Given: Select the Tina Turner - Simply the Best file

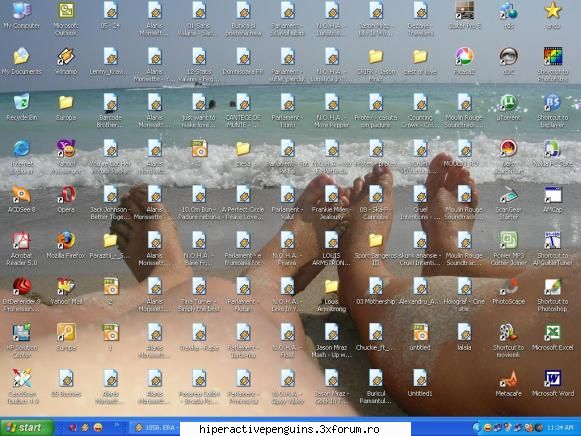Looking at the screenshot, I should coord(199,295).
